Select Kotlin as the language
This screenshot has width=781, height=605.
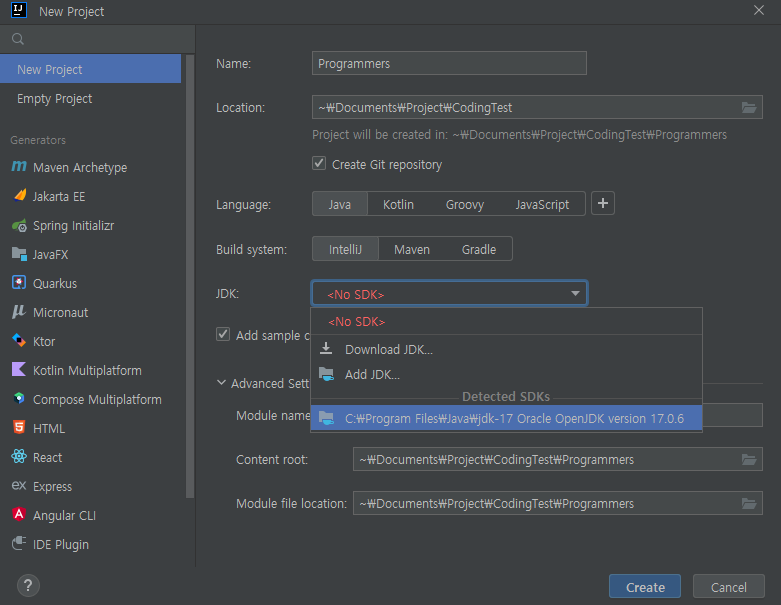pyautogui.click(x=398, y=204)
